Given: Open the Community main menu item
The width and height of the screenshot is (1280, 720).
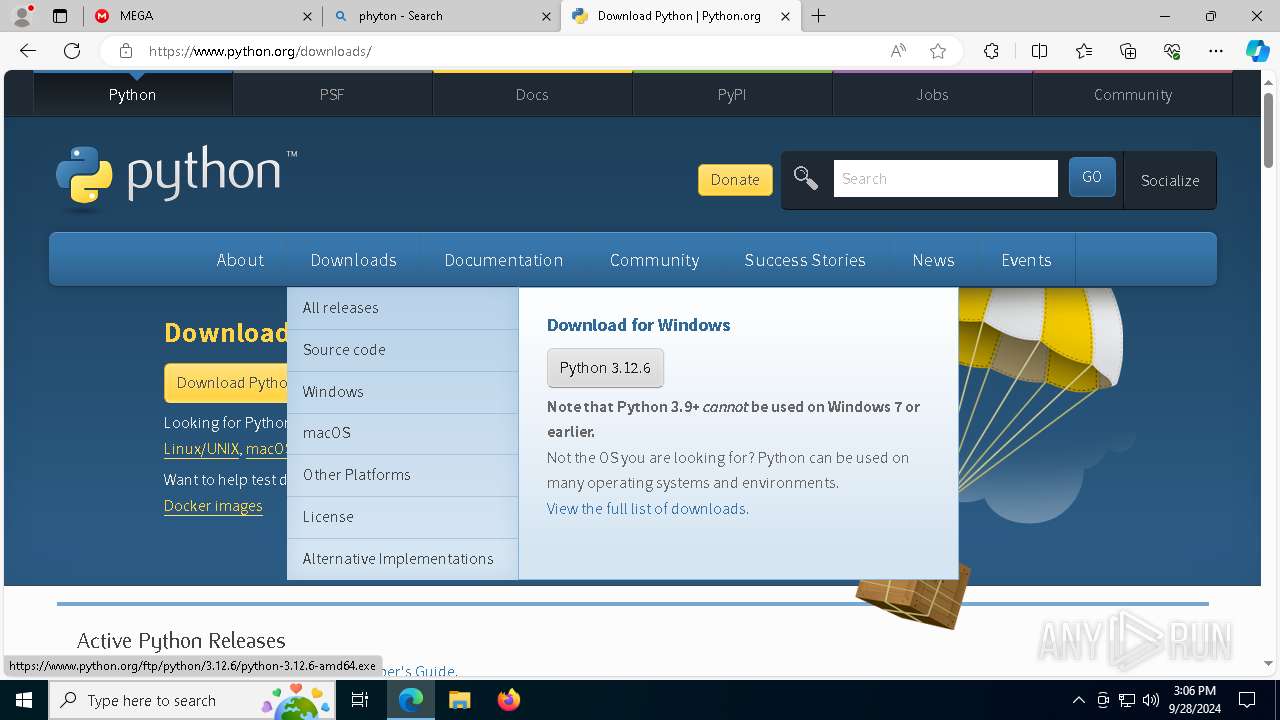Looking at the screenshot, I should pos(654,260).
